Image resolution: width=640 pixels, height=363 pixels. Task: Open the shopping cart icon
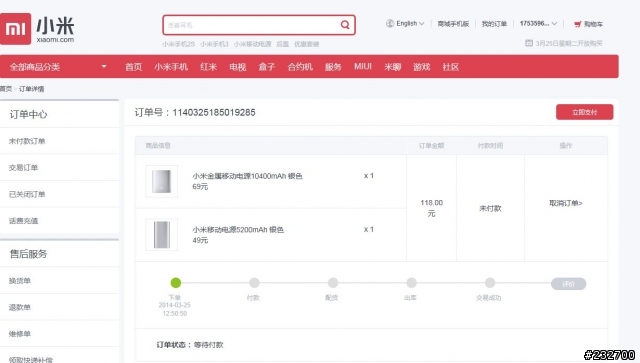[x=577, y=24]
